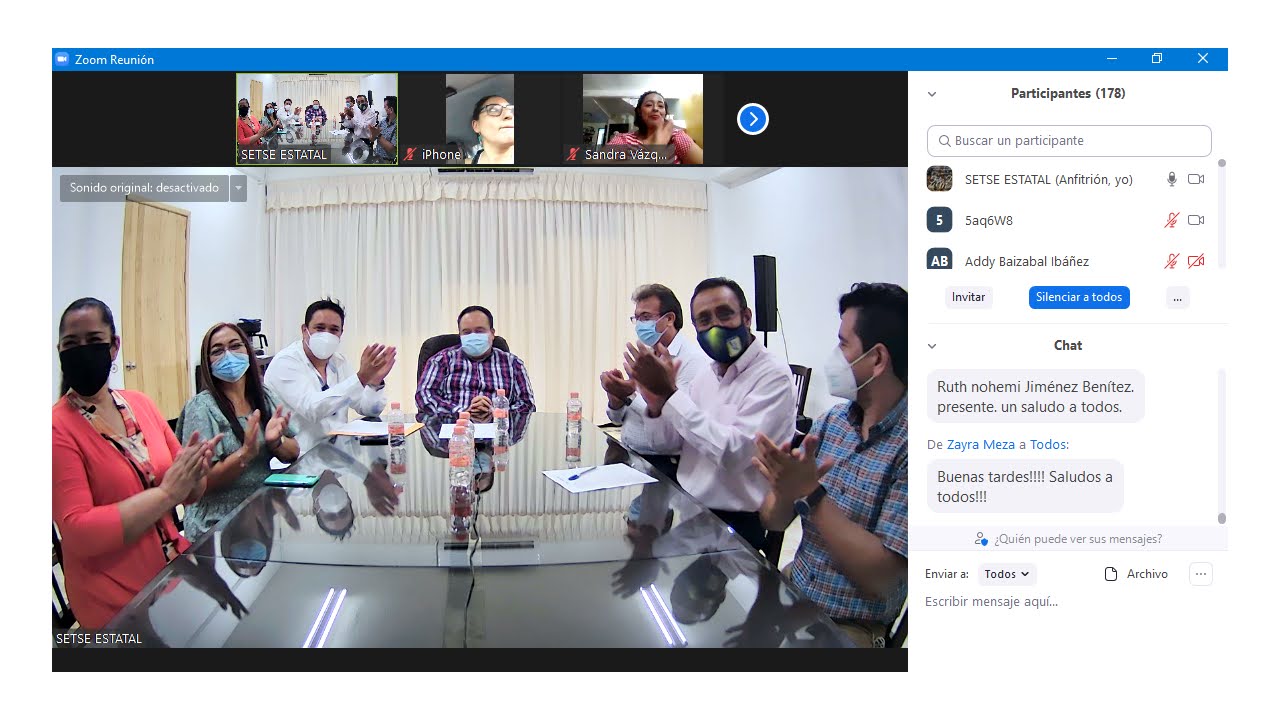Click Buenas tardes!!!! Saludos a todos!!! message
The width and height of the screenshot is (1280, 720).
1025,486
